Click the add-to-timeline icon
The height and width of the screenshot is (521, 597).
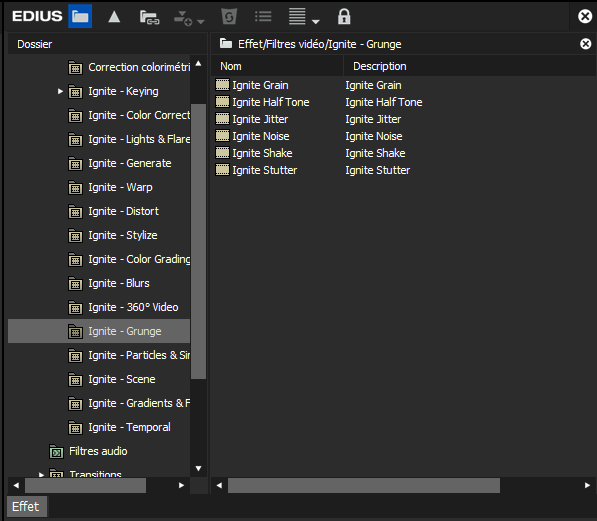click(183, 18)
